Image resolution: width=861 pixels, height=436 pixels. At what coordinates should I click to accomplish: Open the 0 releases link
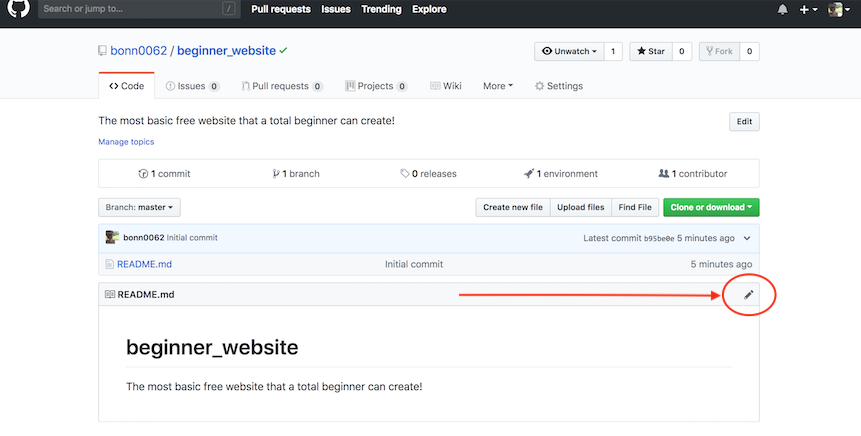point(428,173)
